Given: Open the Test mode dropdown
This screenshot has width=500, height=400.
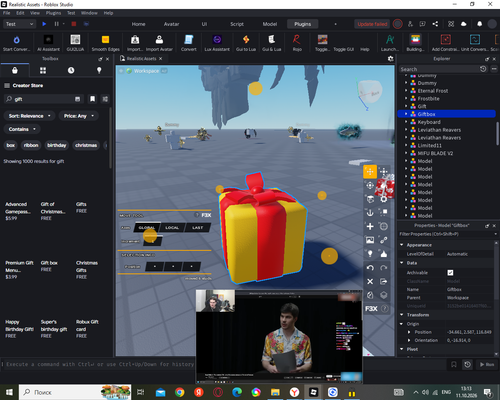Looking at the screenshot, I should pyautogui.click(x=19, y=24).
